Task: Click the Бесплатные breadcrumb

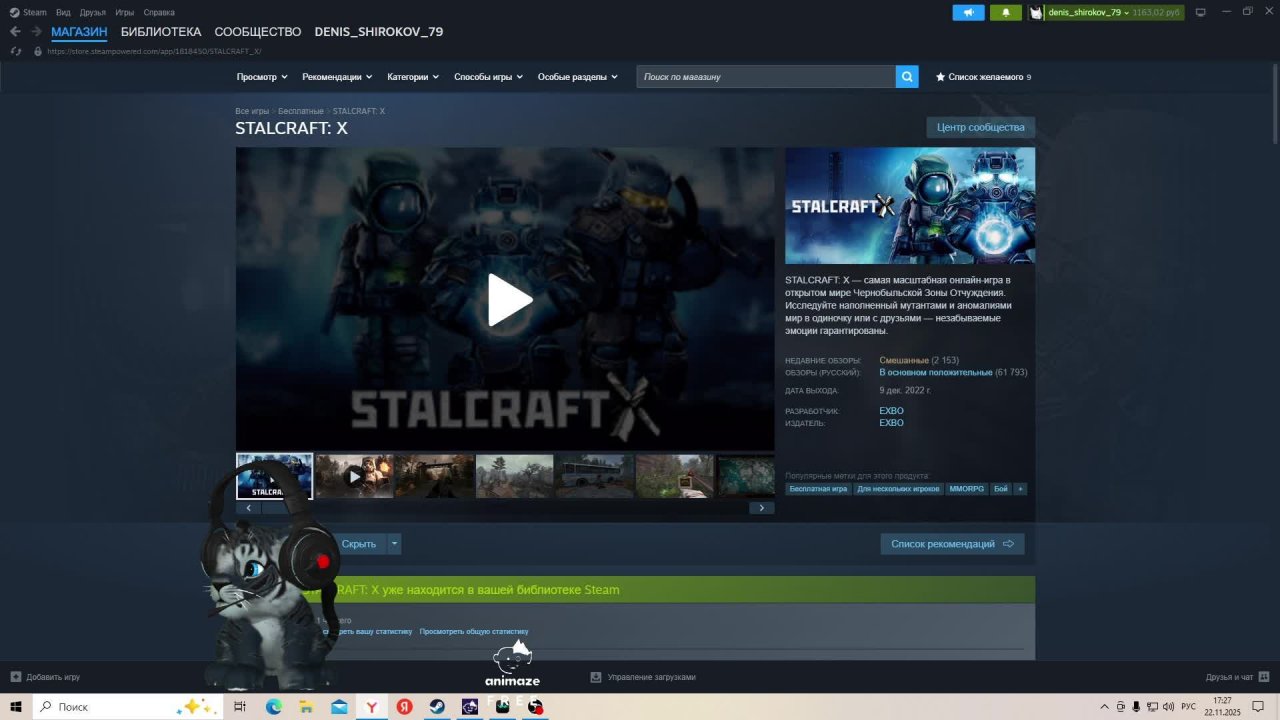Action: pos(301,111)
